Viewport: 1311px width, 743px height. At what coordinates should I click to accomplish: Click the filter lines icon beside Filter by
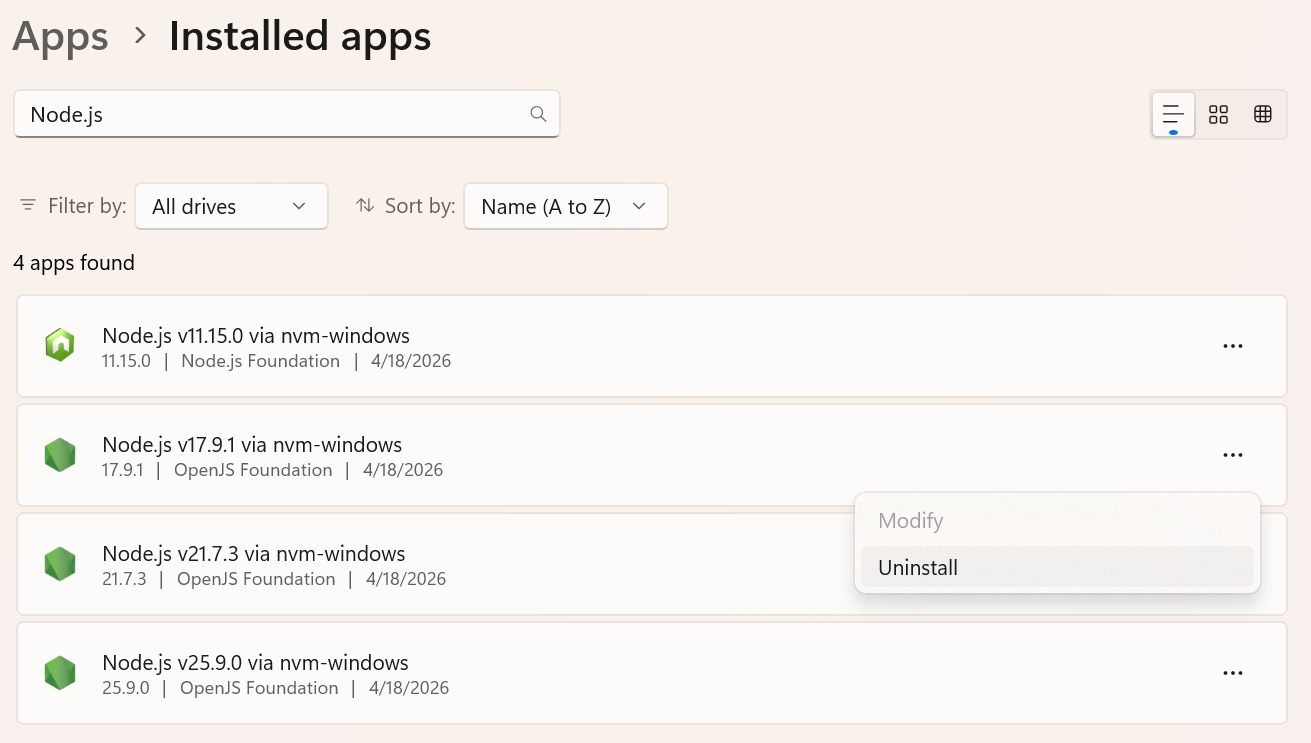point(28,206)
